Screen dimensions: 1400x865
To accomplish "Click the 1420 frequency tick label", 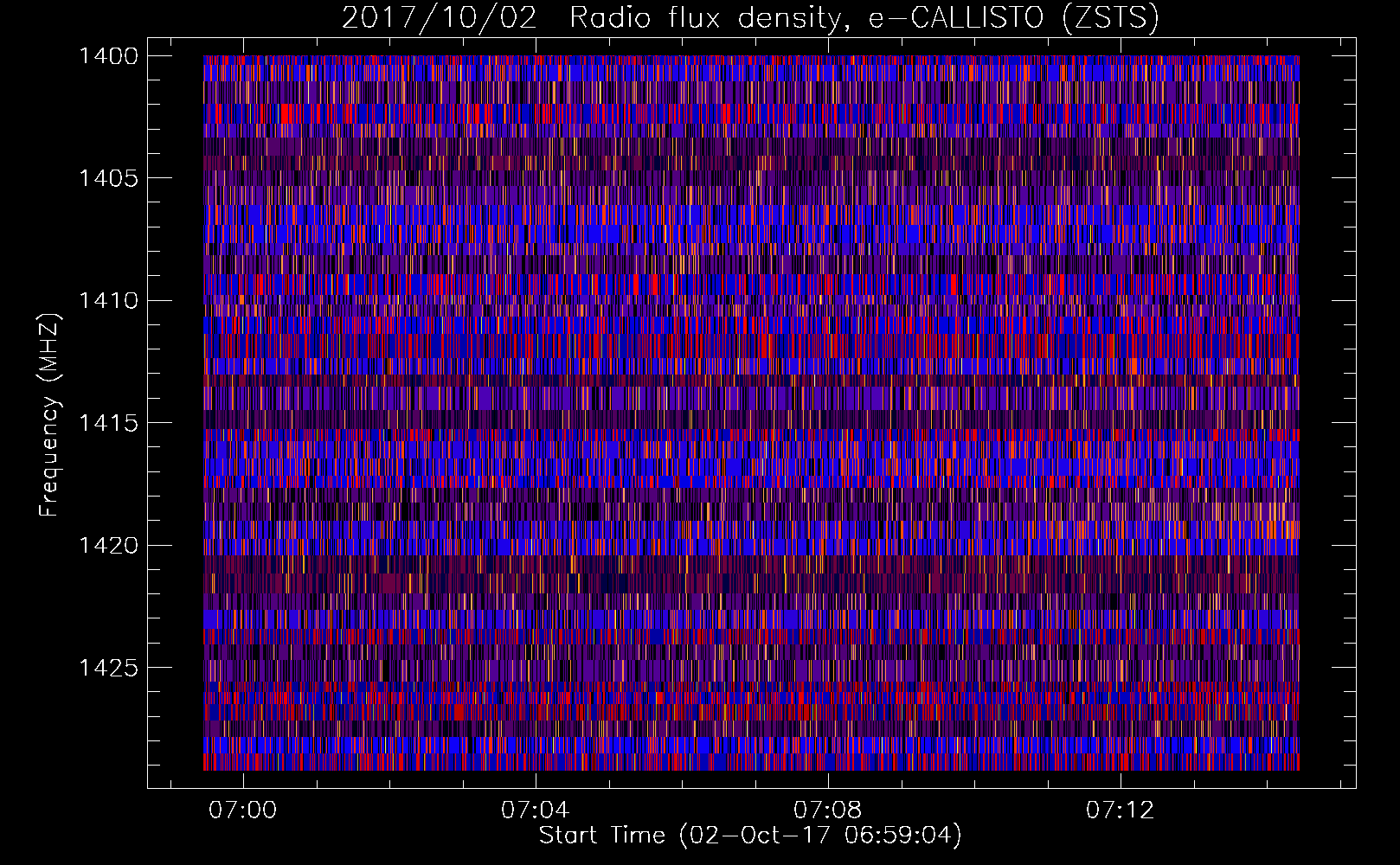I will [x=108, y=546].
